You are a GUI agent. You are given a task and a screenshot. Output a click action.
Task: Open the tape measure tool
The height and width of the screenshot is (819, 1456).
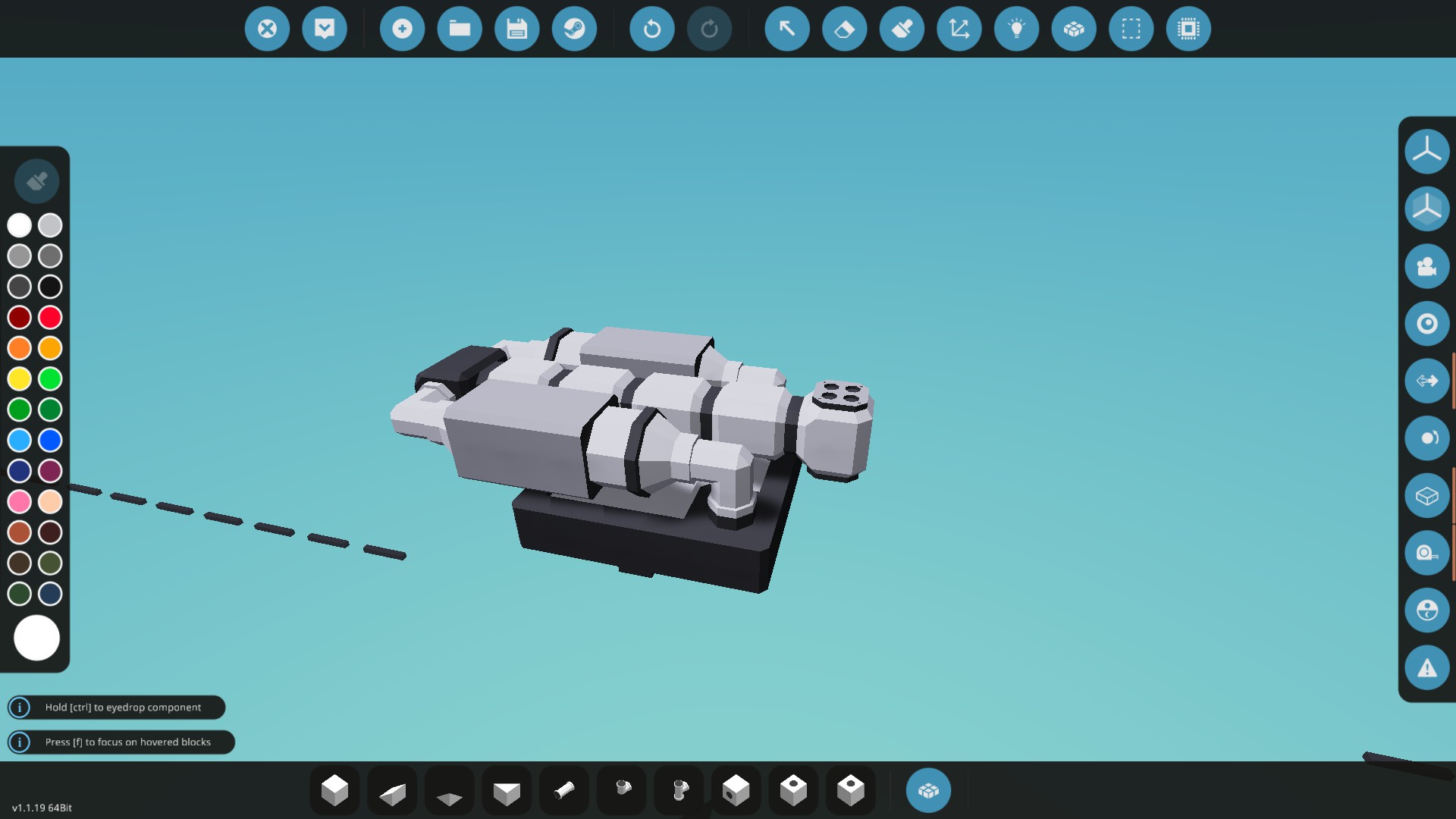[1426, 553]
